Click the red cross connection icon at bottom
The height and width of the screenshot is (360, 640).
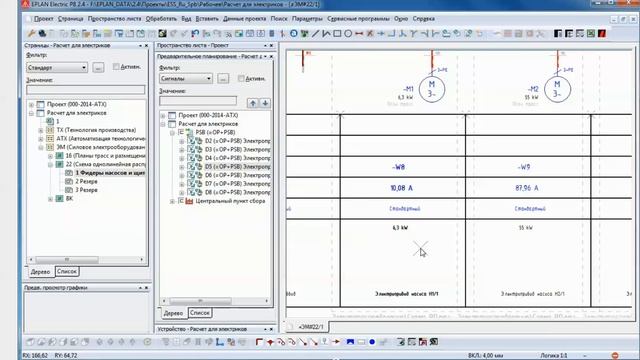point(270,342)
